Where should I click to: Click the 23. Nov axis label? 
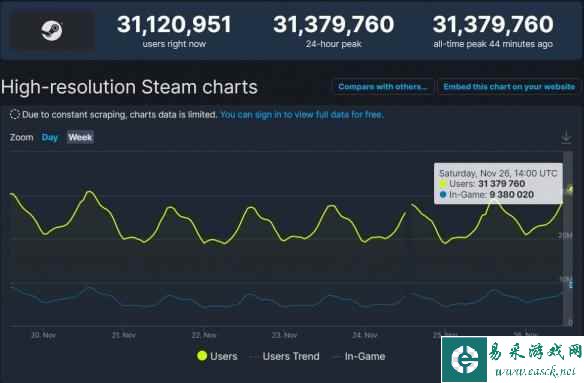click(x=284, y=335)
